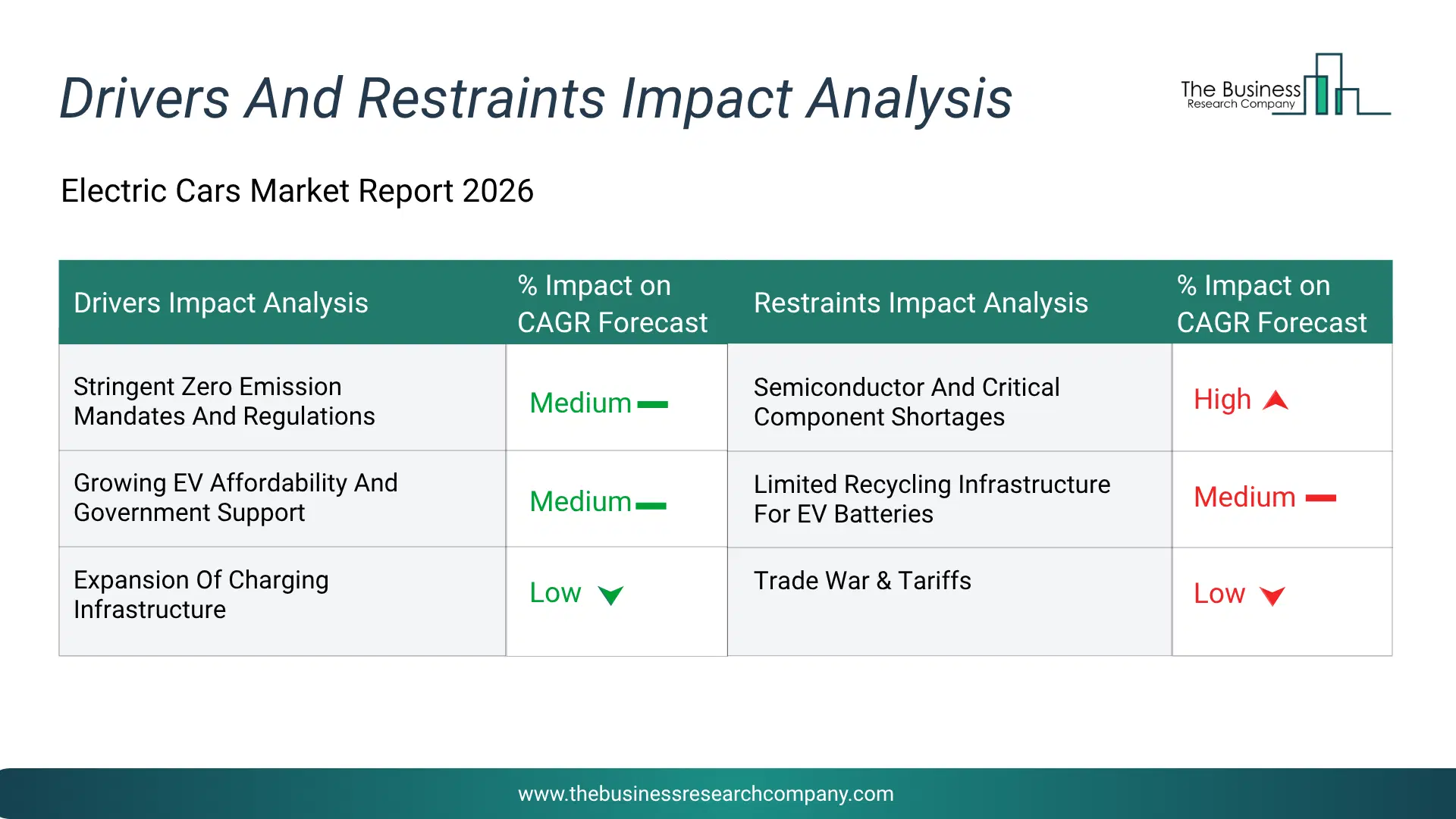Click green Medium text for Growing EV Affordability

tap(581, 502)
